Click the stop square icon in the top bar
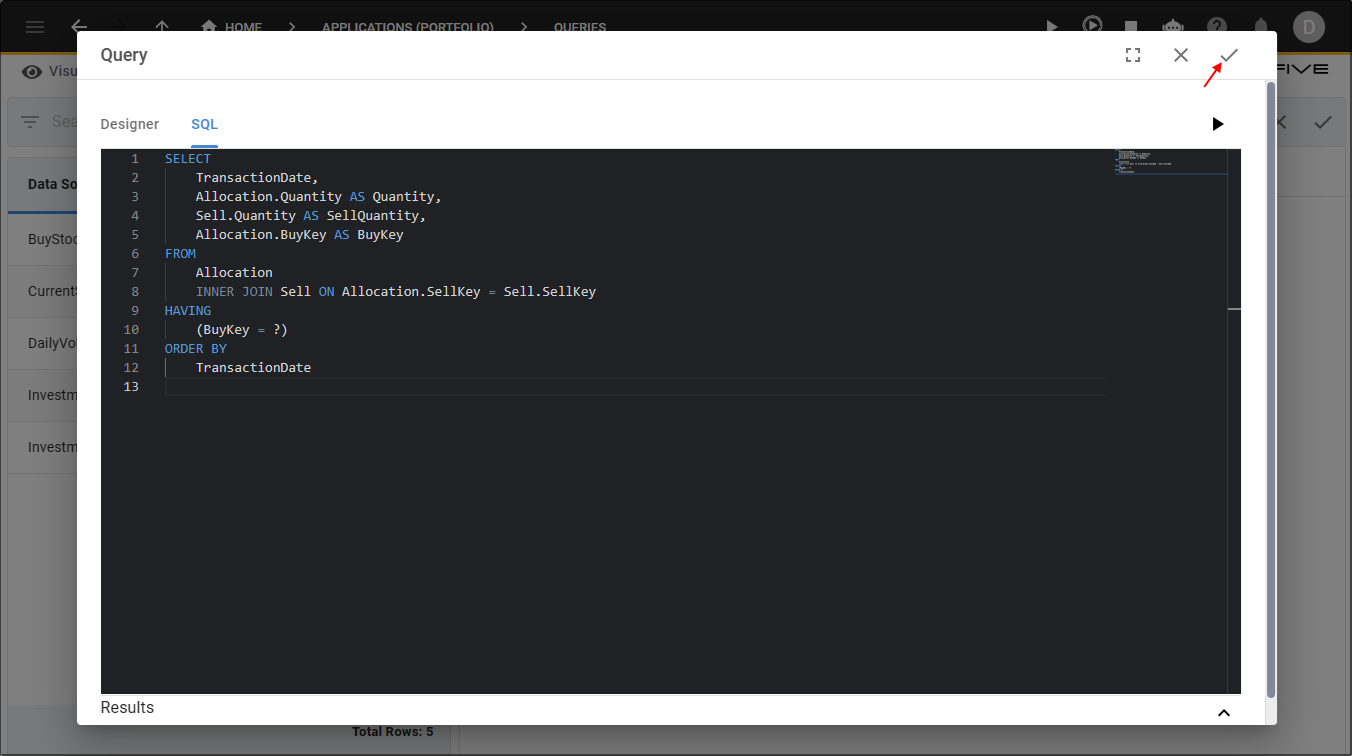The width and height of the screenshot is (1352, 756). coord(1131,26)
